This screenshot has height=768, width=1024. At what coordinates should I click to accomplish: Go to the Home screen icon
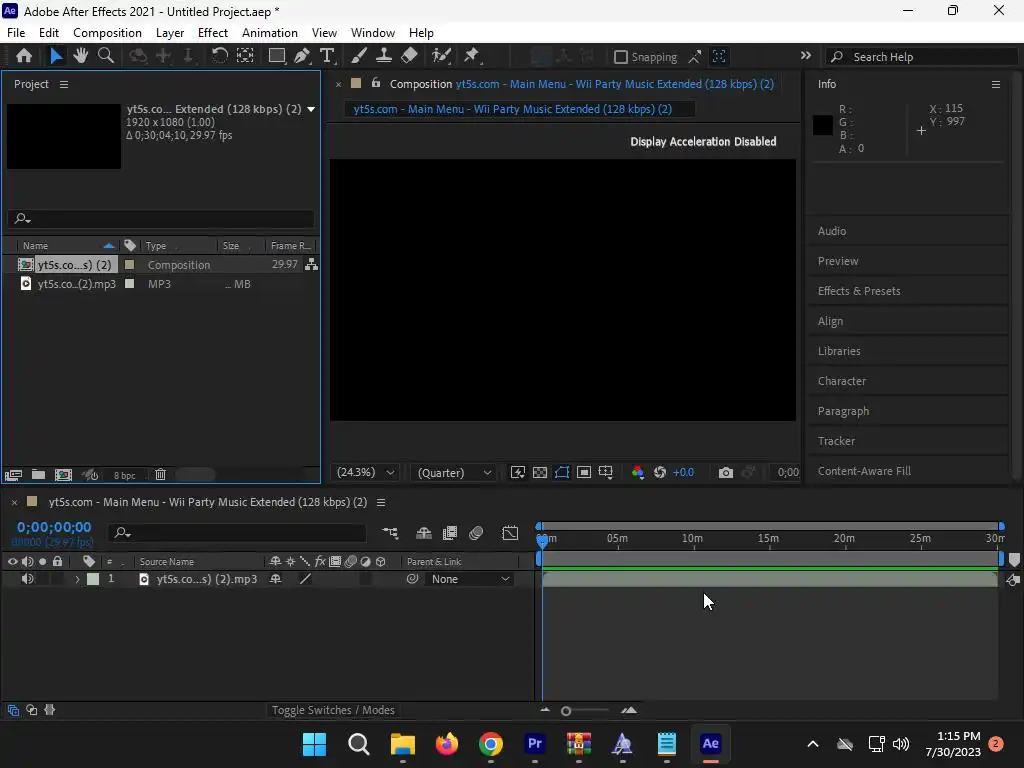[24, 56]
